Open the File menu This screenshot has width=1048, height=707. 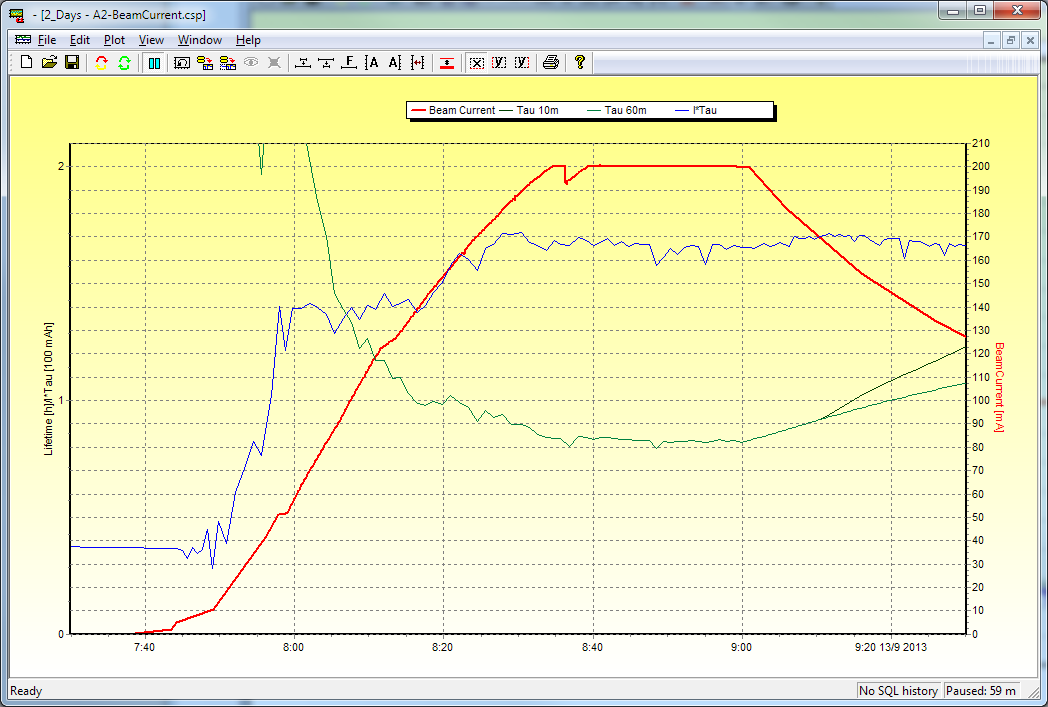tap(47, 40)
